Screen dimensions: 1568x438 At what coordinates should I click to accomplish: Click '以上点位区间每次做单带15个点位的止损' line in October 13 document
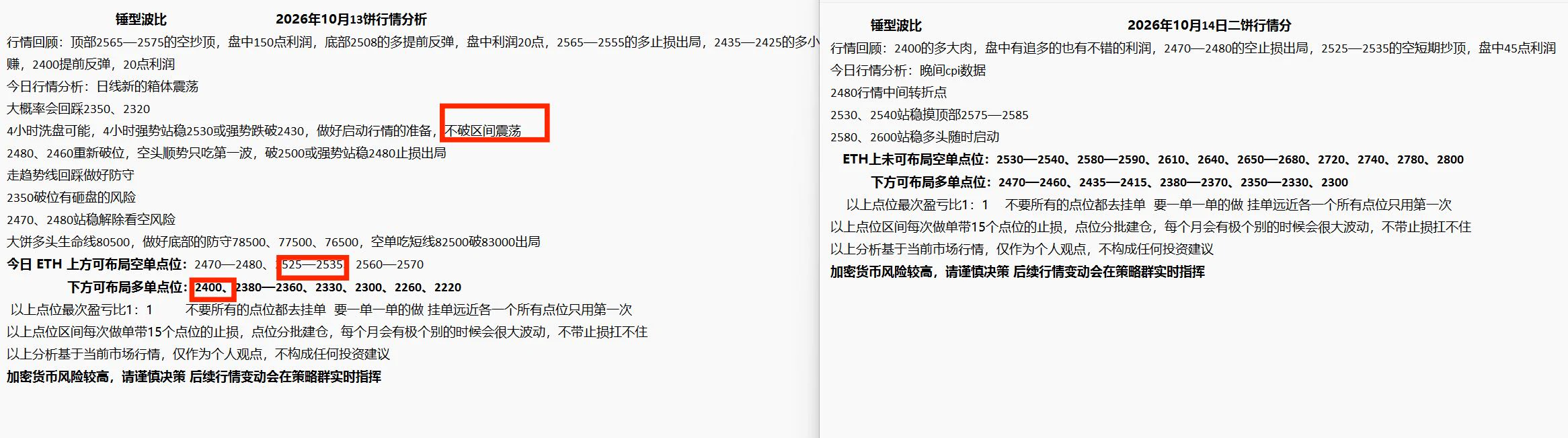327,332
